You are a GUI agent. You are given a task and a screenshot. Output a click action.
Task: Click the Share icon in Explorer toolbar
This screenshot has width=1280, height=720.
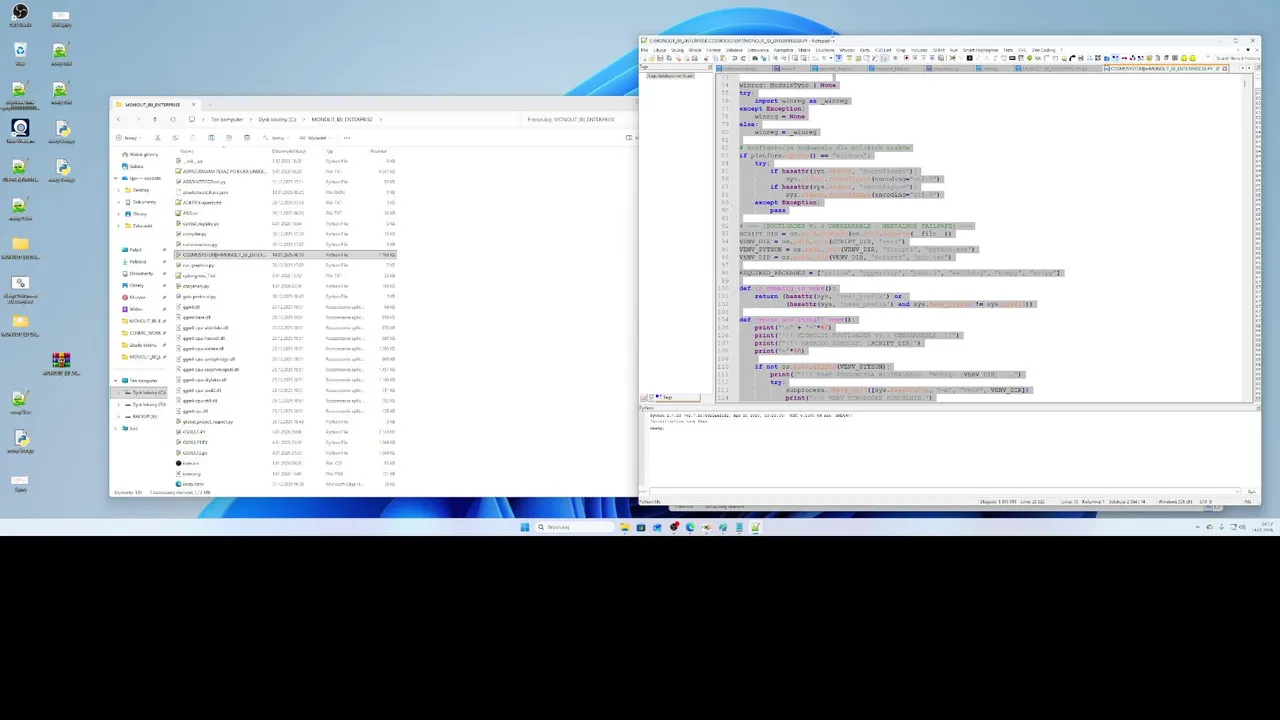(x=229, y=138)
